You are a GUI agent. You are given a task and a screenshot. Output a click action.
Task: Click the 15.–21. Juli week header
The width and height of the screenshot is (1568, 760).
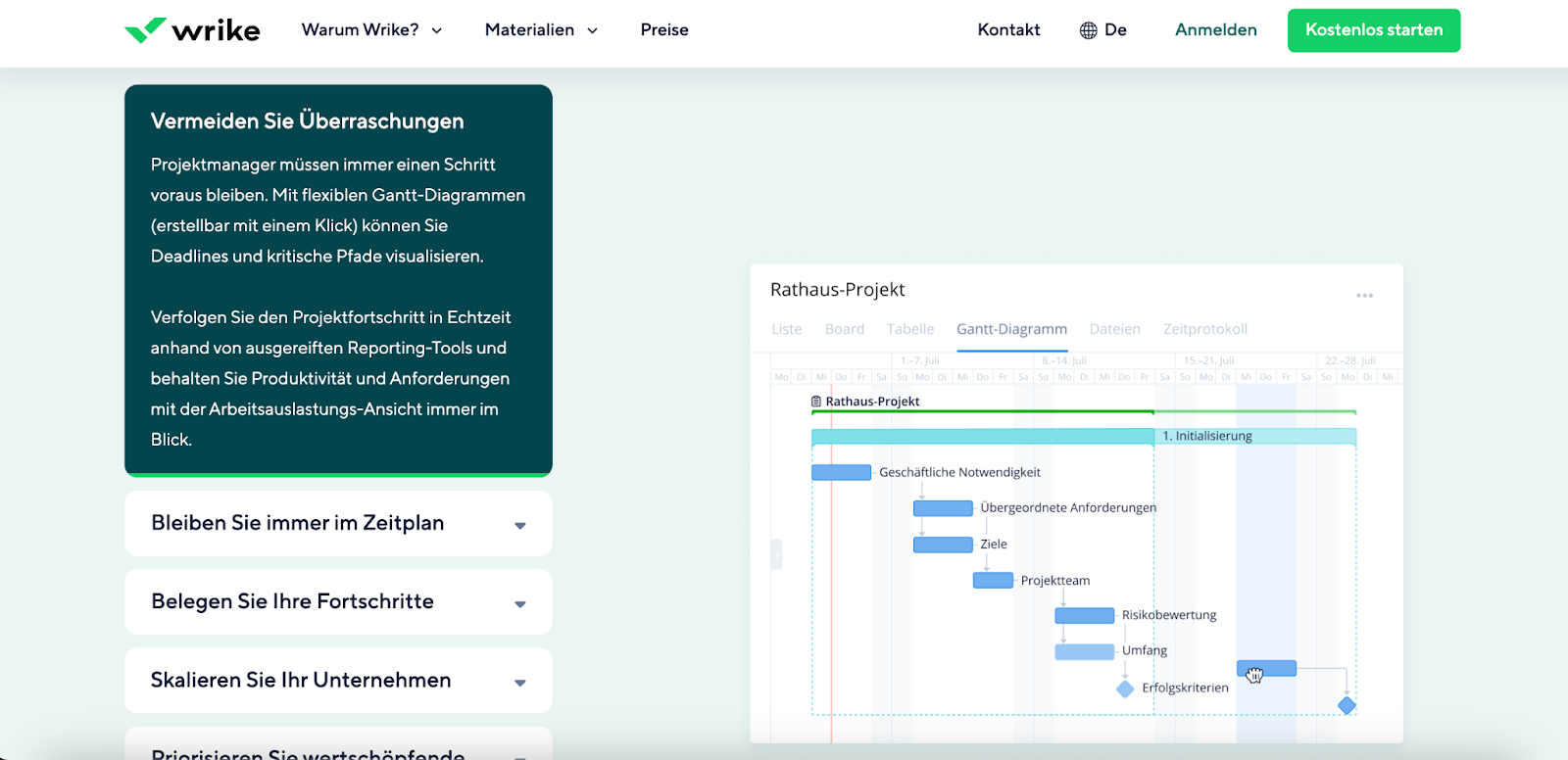(x=1208, y=361)
